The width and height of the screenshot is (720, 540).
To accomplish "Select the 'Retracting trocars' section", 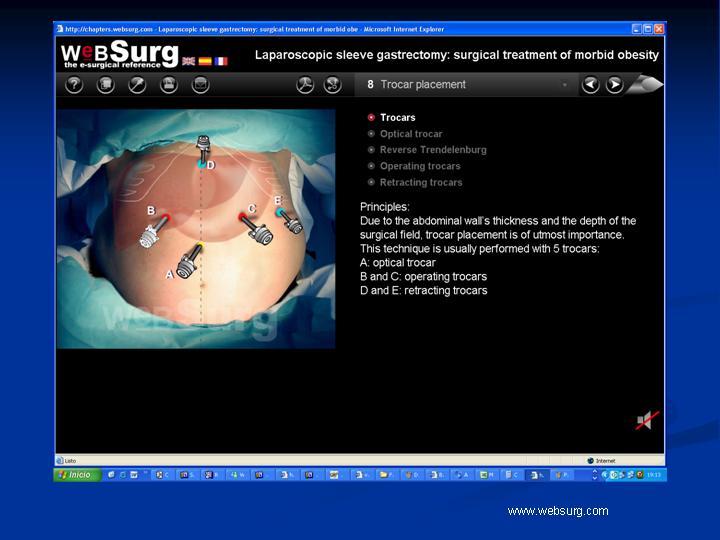I will point(415,182).
